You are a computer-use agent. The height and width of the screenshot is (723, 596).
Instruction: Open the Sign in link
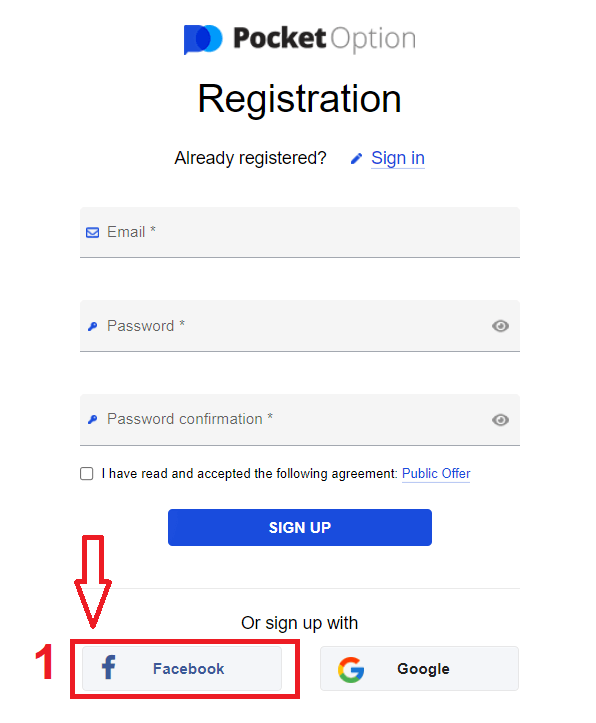[398, 158]
